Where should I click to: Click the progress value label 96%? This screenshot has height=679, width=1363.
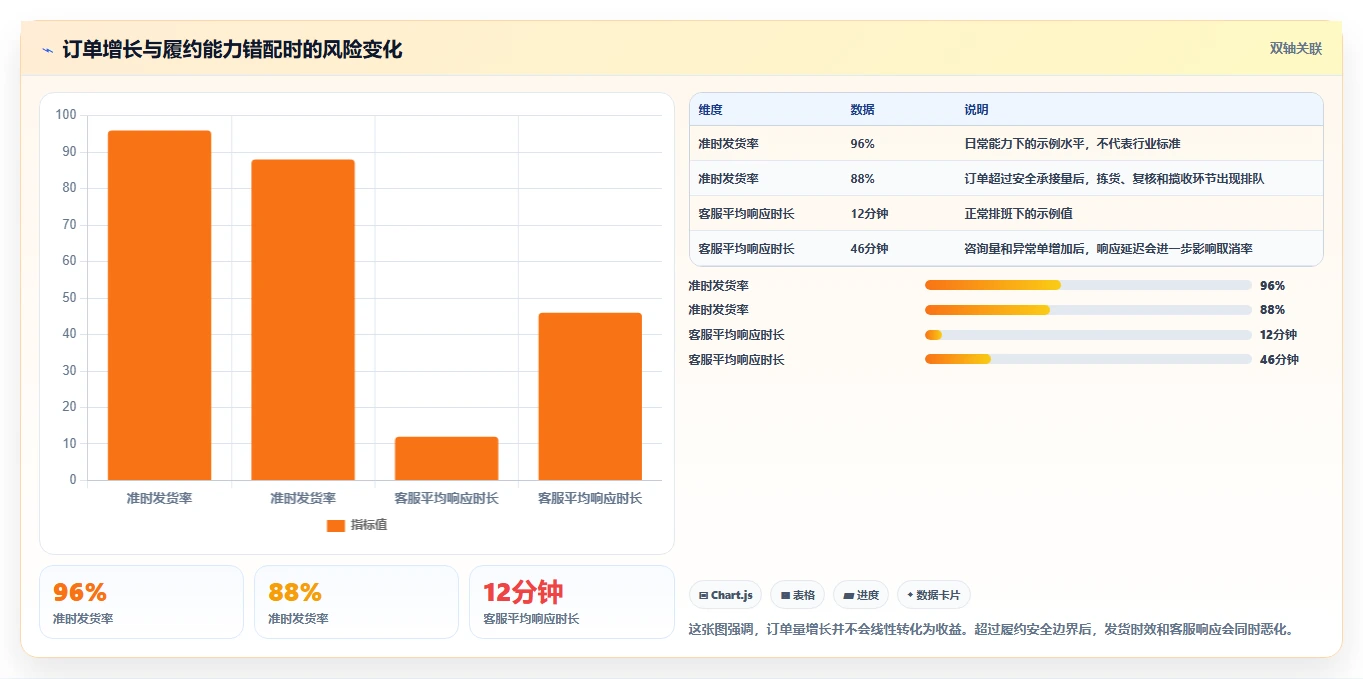[1272, 286]
